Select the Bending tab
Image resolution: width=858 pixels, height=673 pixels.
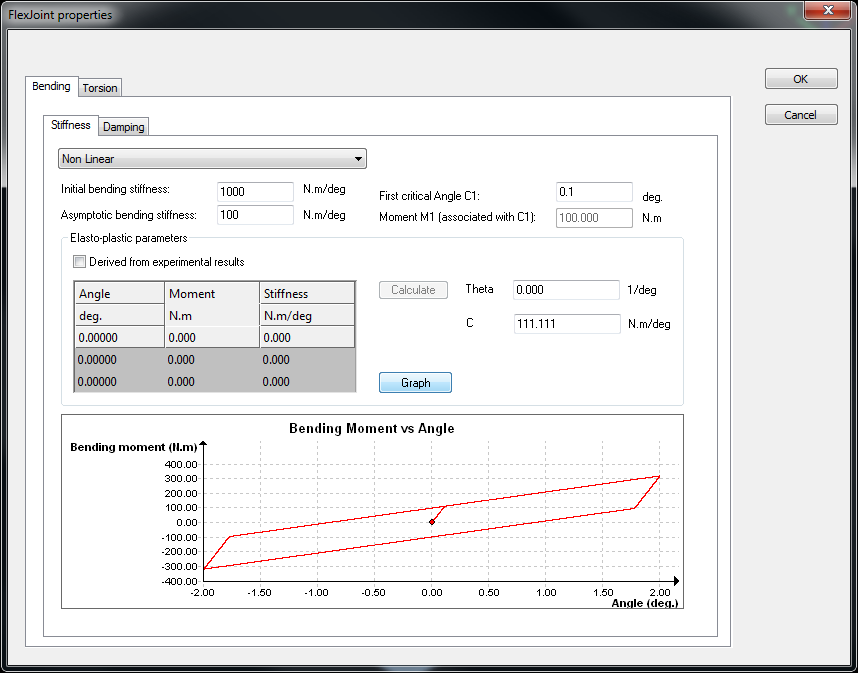tap(51, 86)
